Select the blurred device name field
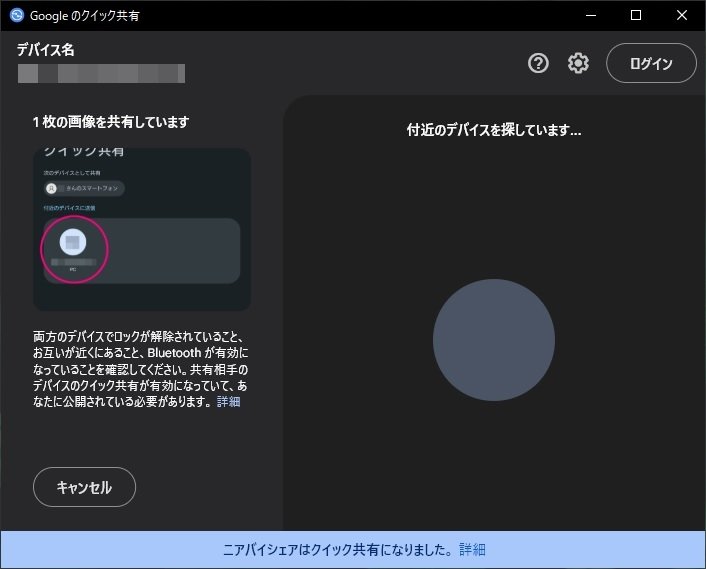The width and height of the screenshot is (706, 569). click(x=101, y=73)
